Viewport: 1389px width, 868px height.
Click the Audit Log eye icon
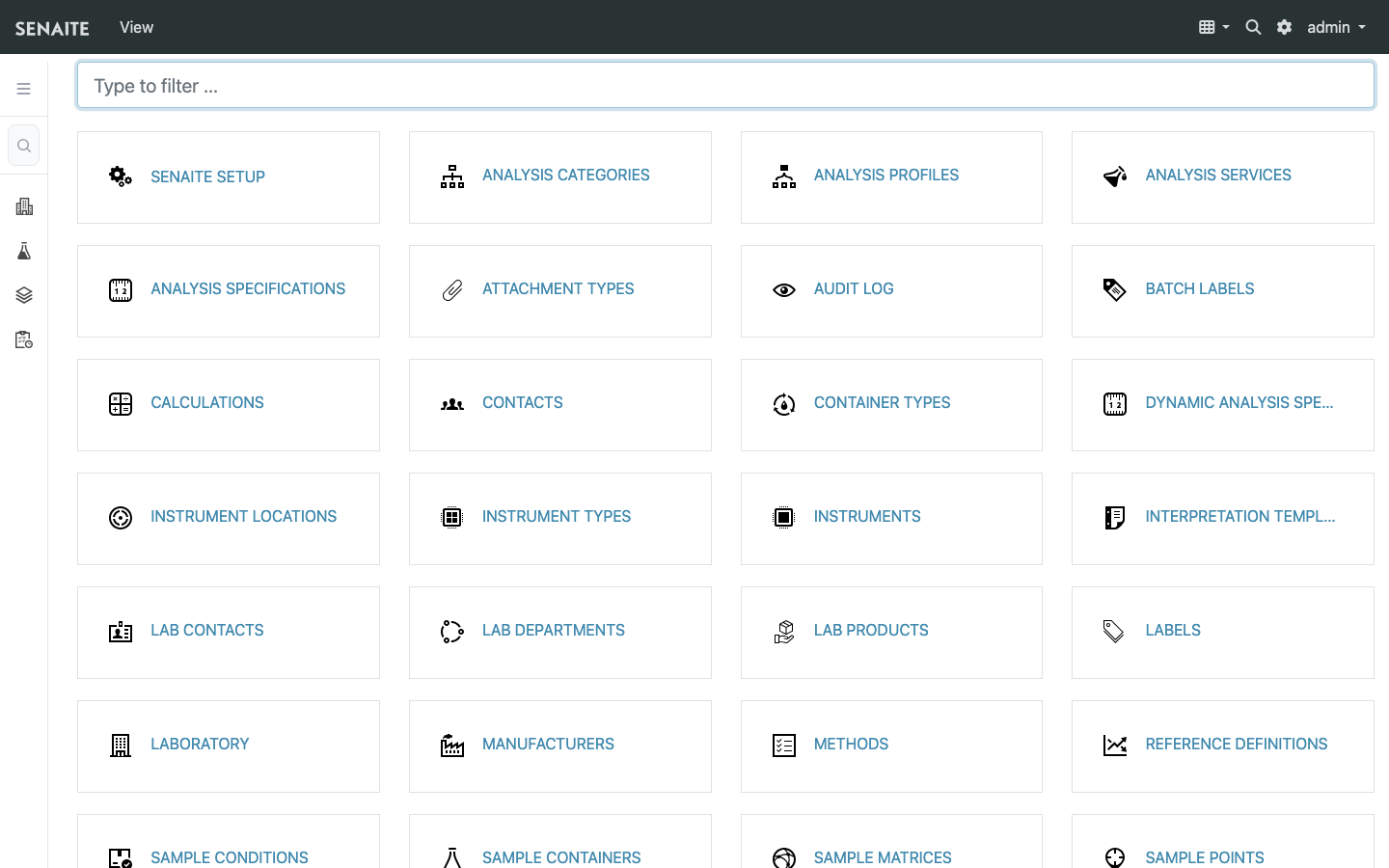coord(784,290)
